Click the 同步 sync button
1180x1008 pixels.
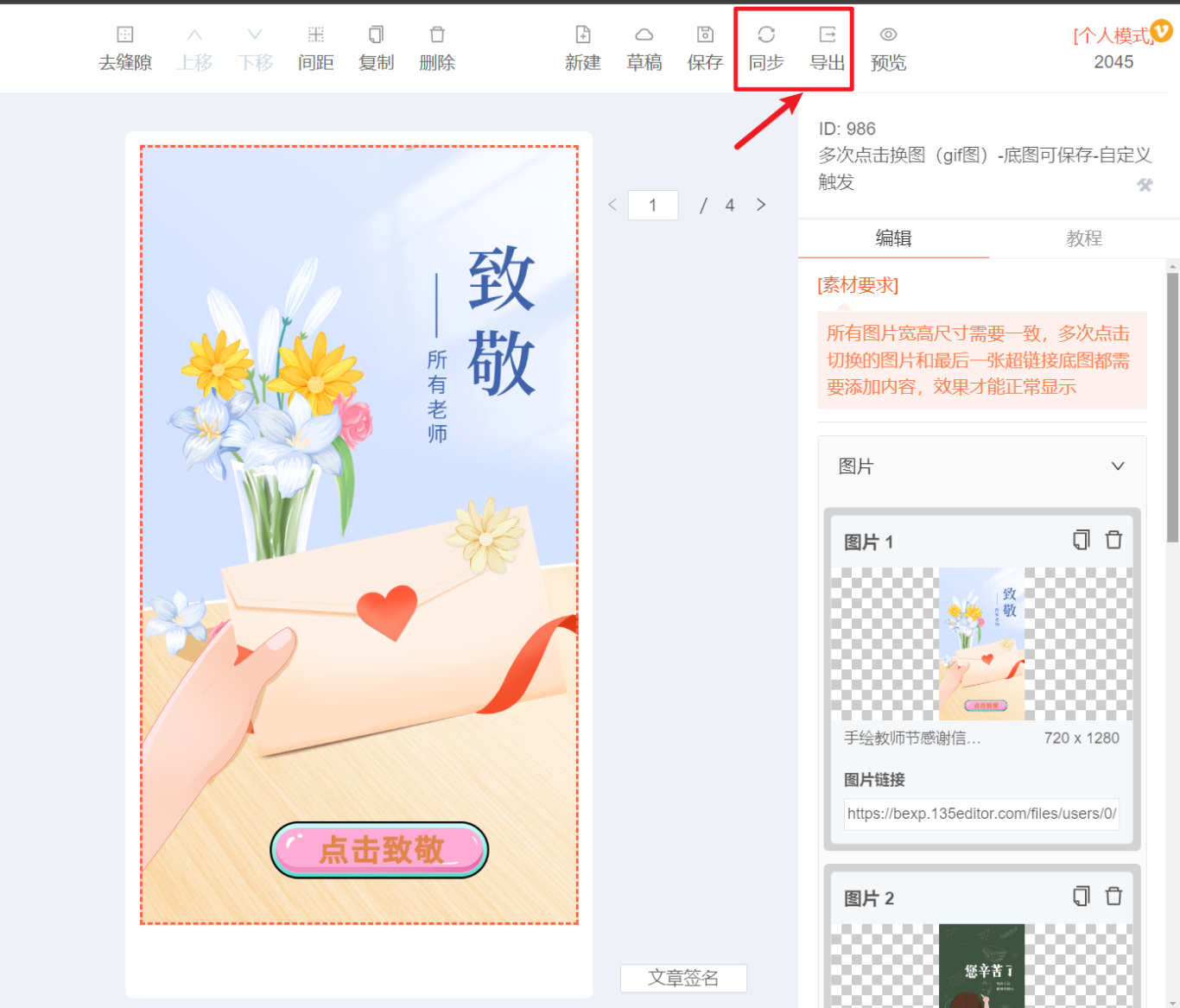[x=766, y=48]
